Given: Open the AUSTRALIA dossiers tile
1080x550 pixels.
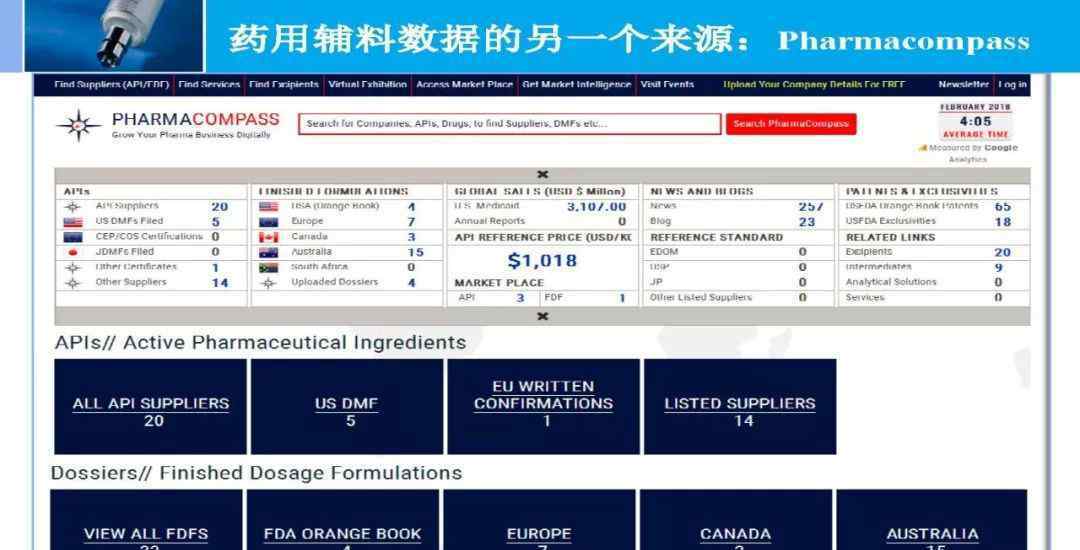Looking at the screenshot, I should click(x=932, y=520).
